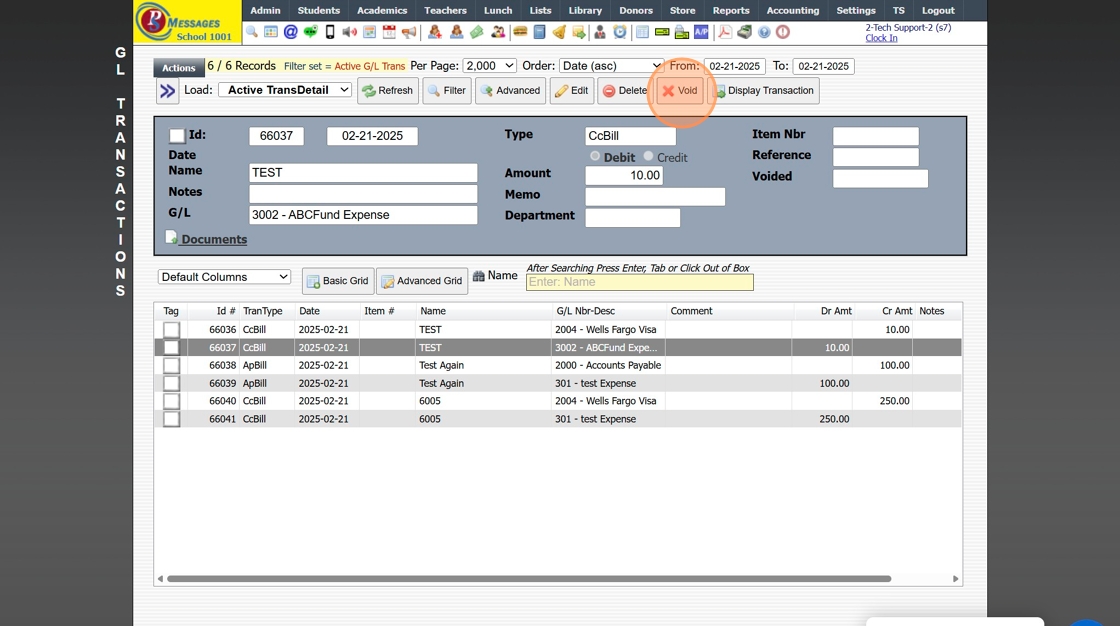Open the Documents link
Viewport: 1120px width, 626px height.
(213, 240)
